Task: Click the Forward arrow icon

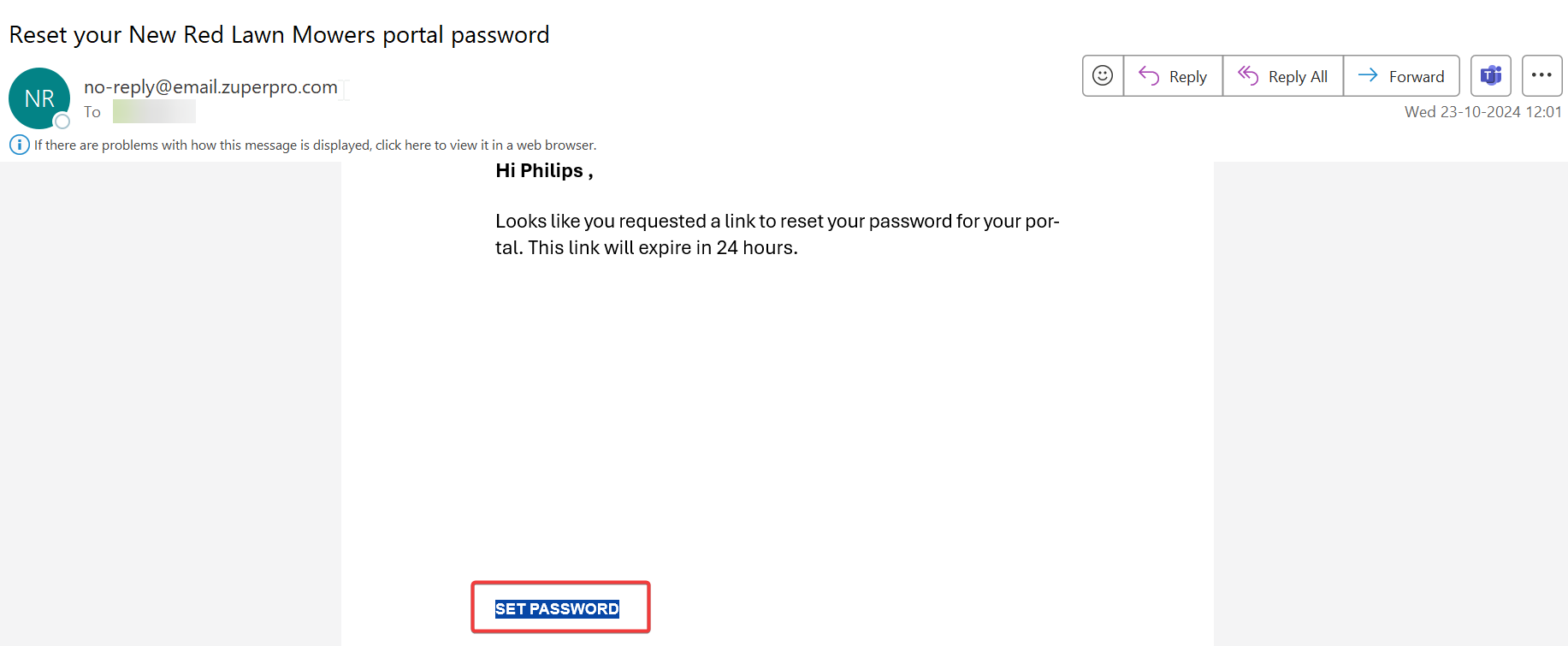Action: point(1368,75)
